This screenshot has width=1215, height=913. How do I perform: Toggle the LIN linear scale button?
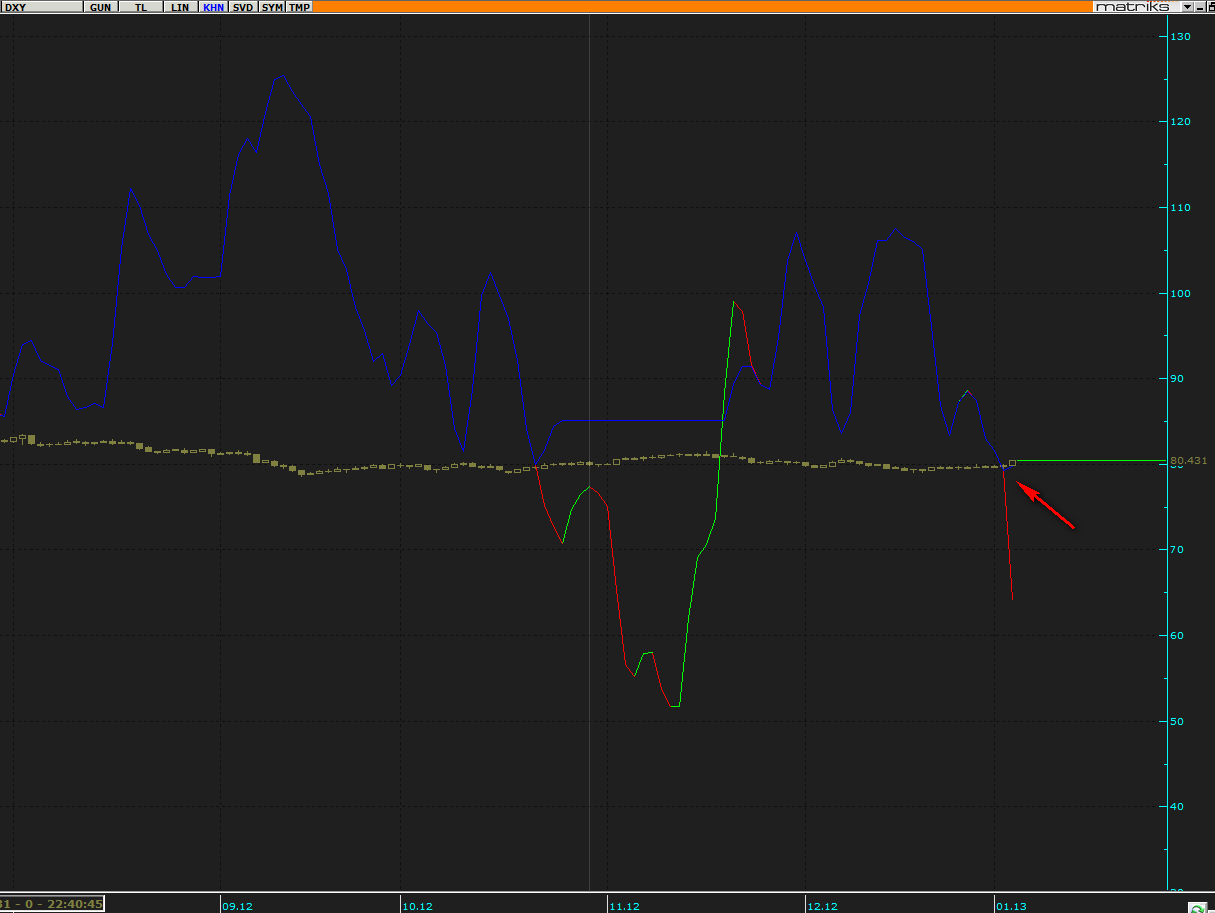pyautogui.click(x=179, y=7)
